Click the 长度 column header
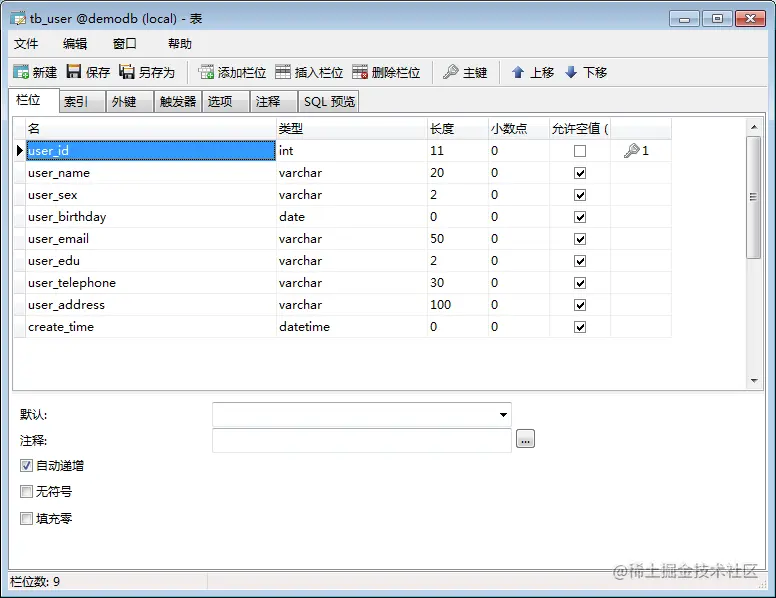Image resolution: width=776 pixels, height=598 pixels. point(458,129)
